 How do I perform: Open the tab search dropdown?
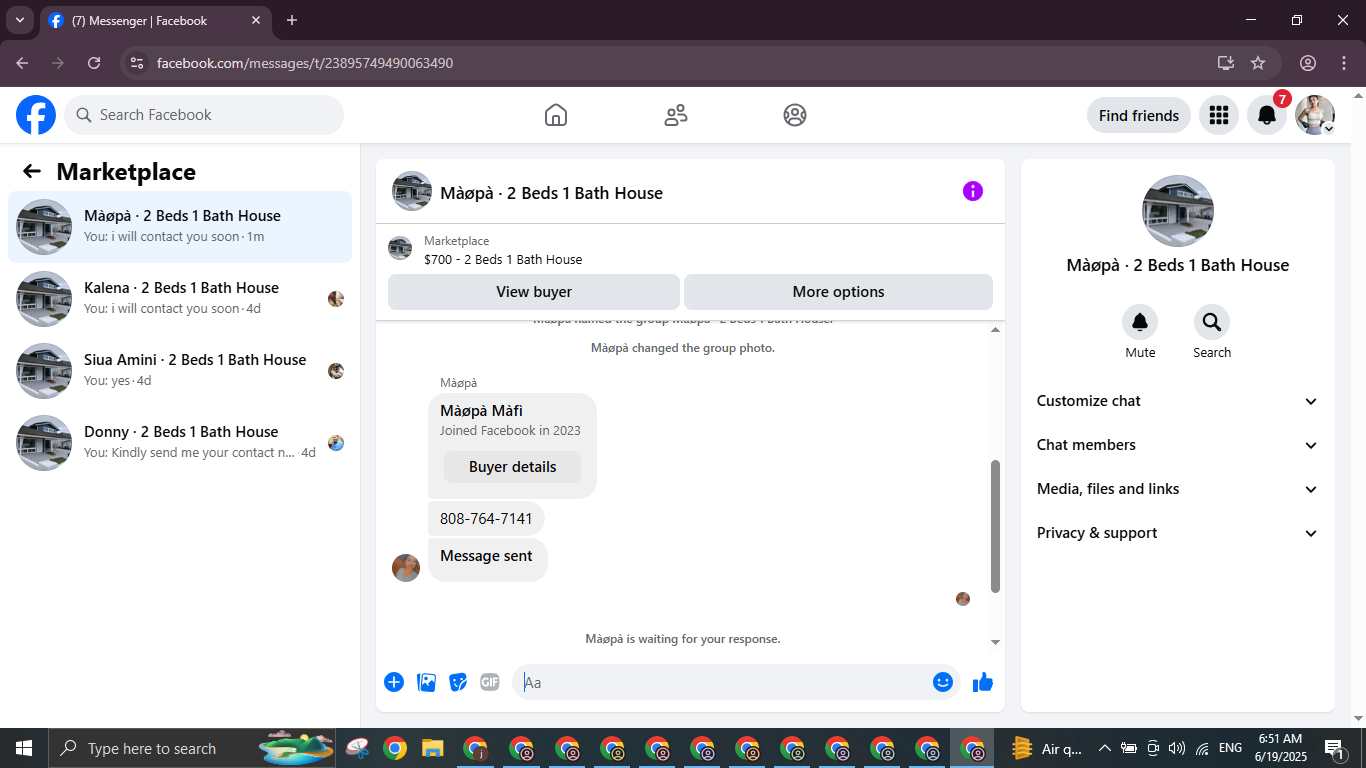pos(19,20)
